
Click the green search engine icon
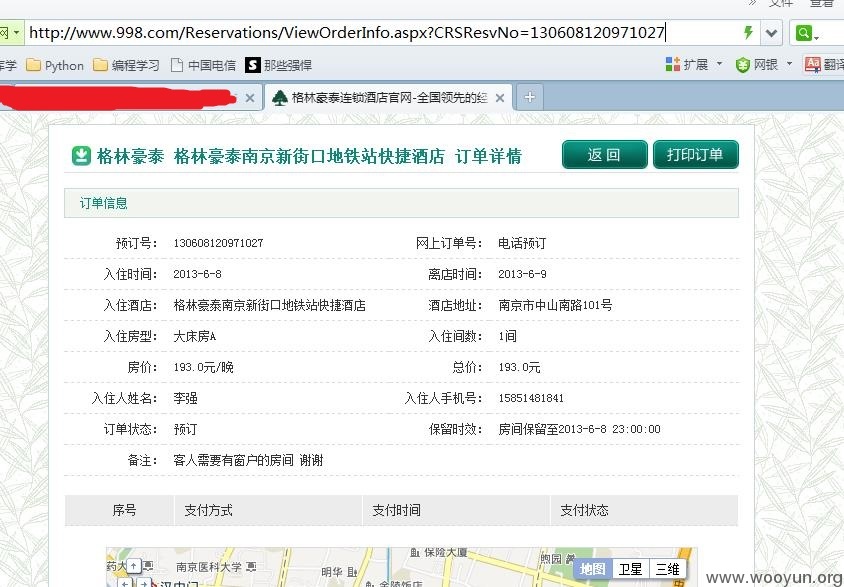click(x=803, y=33)
